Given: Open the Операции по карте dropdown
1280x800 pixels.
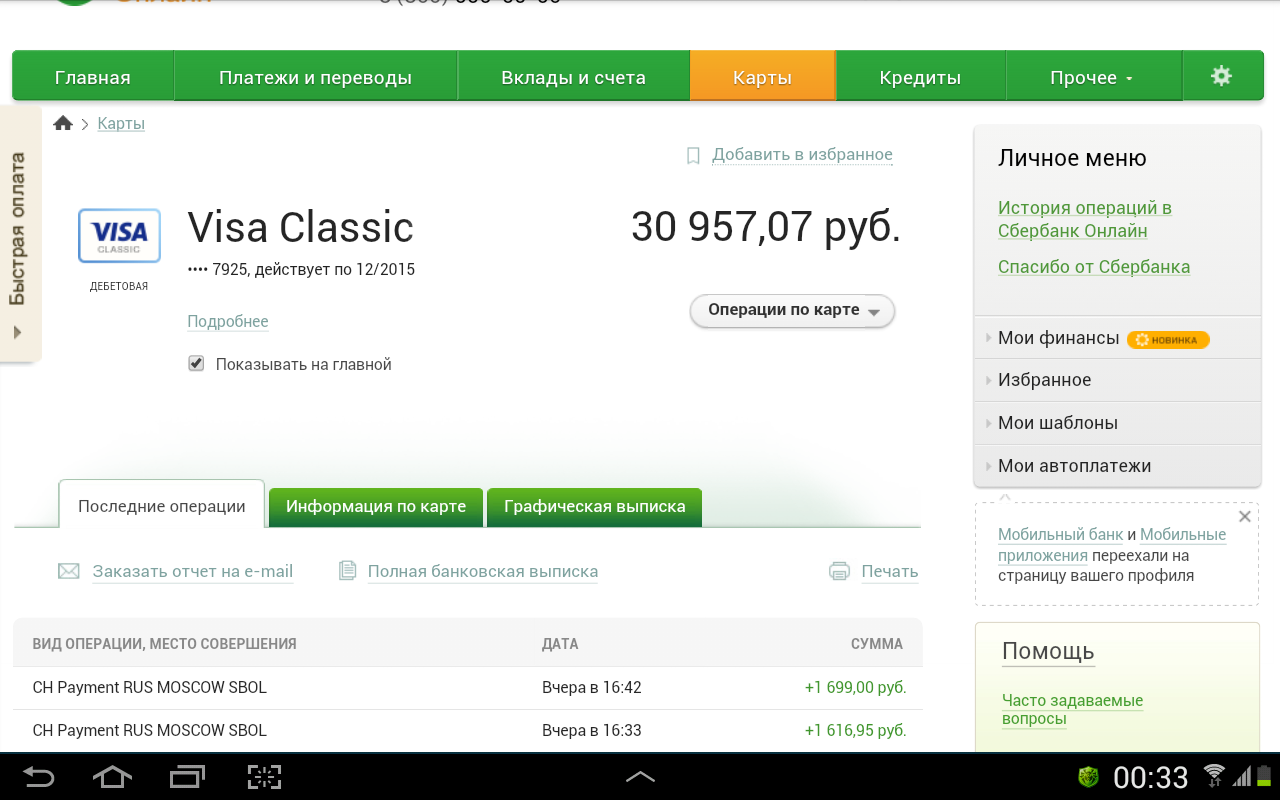Looking at the screenshot, I should coord(793,311).
